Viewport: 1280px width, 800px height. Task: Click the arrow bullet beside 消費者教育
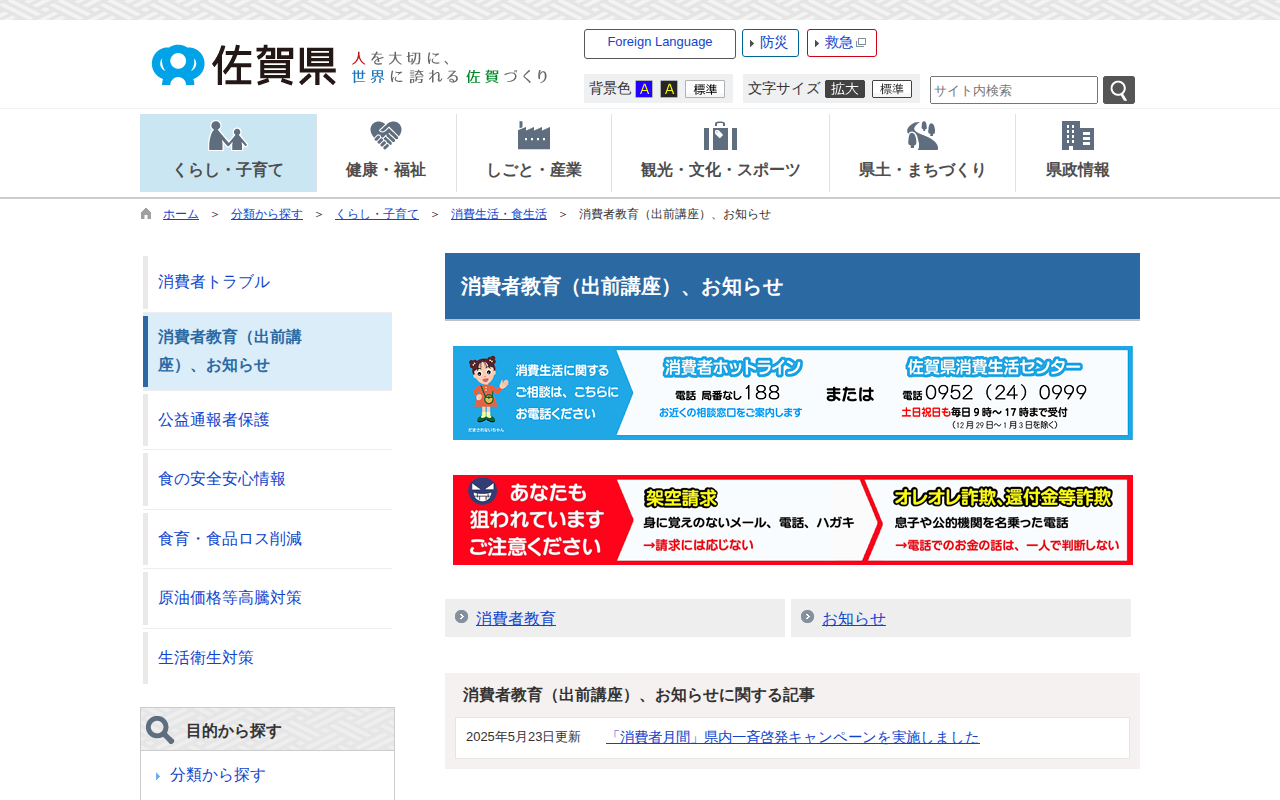tap(461, 616)
